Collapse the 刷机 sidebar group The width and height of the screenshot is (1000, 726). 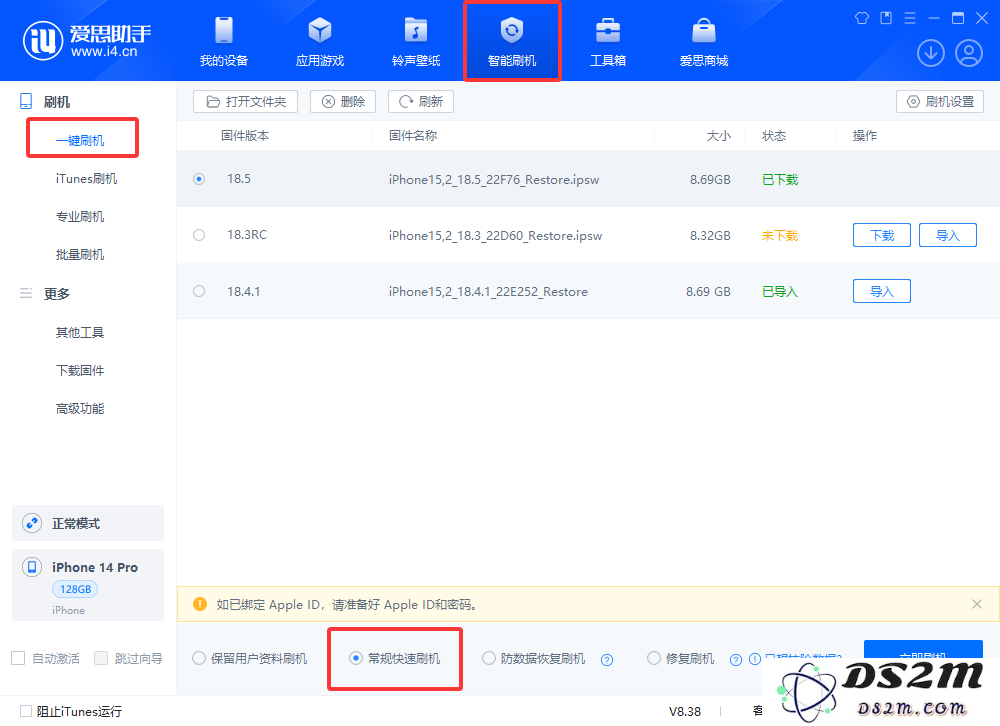coord(57,102)
